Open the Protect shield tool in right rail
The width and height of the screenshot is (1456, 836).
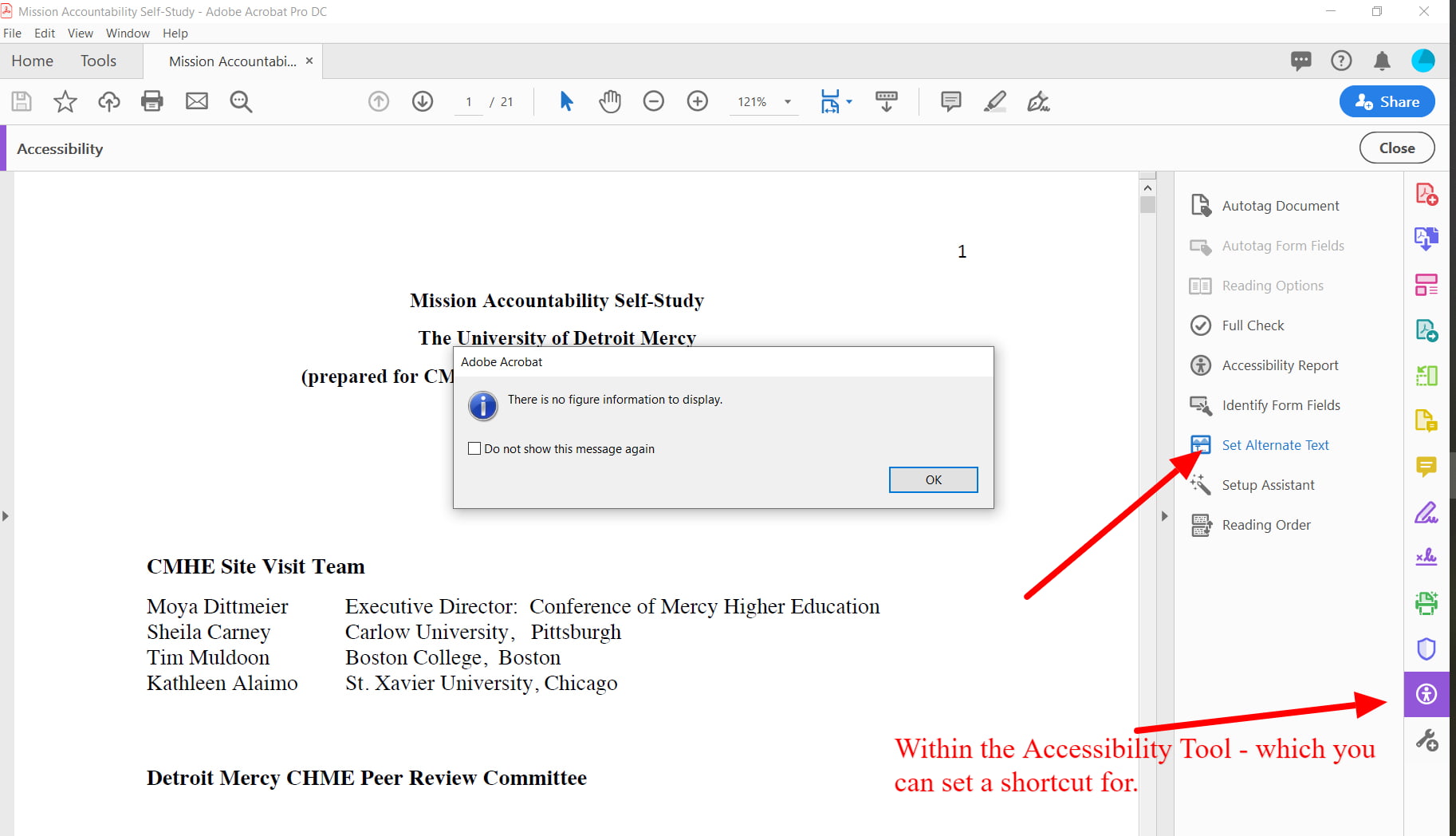click(x=1426, y=649)
